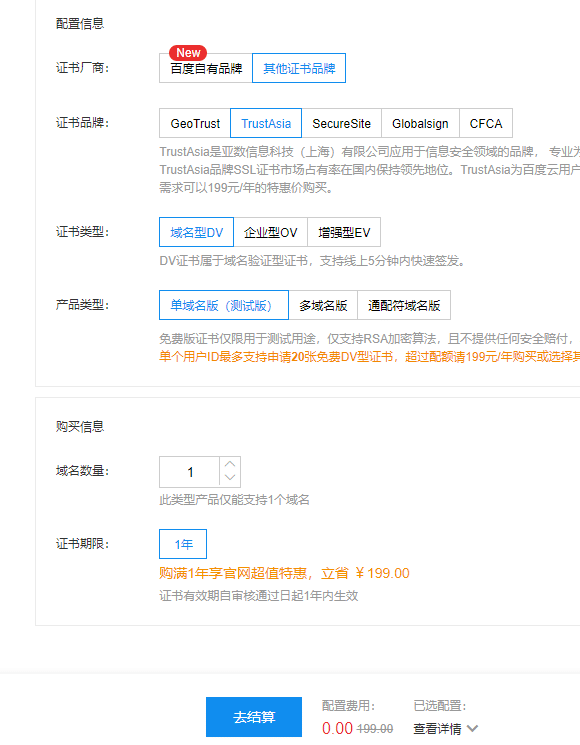
Task: Choose GeoTrust certificate brand
Action: pos(195,124)
